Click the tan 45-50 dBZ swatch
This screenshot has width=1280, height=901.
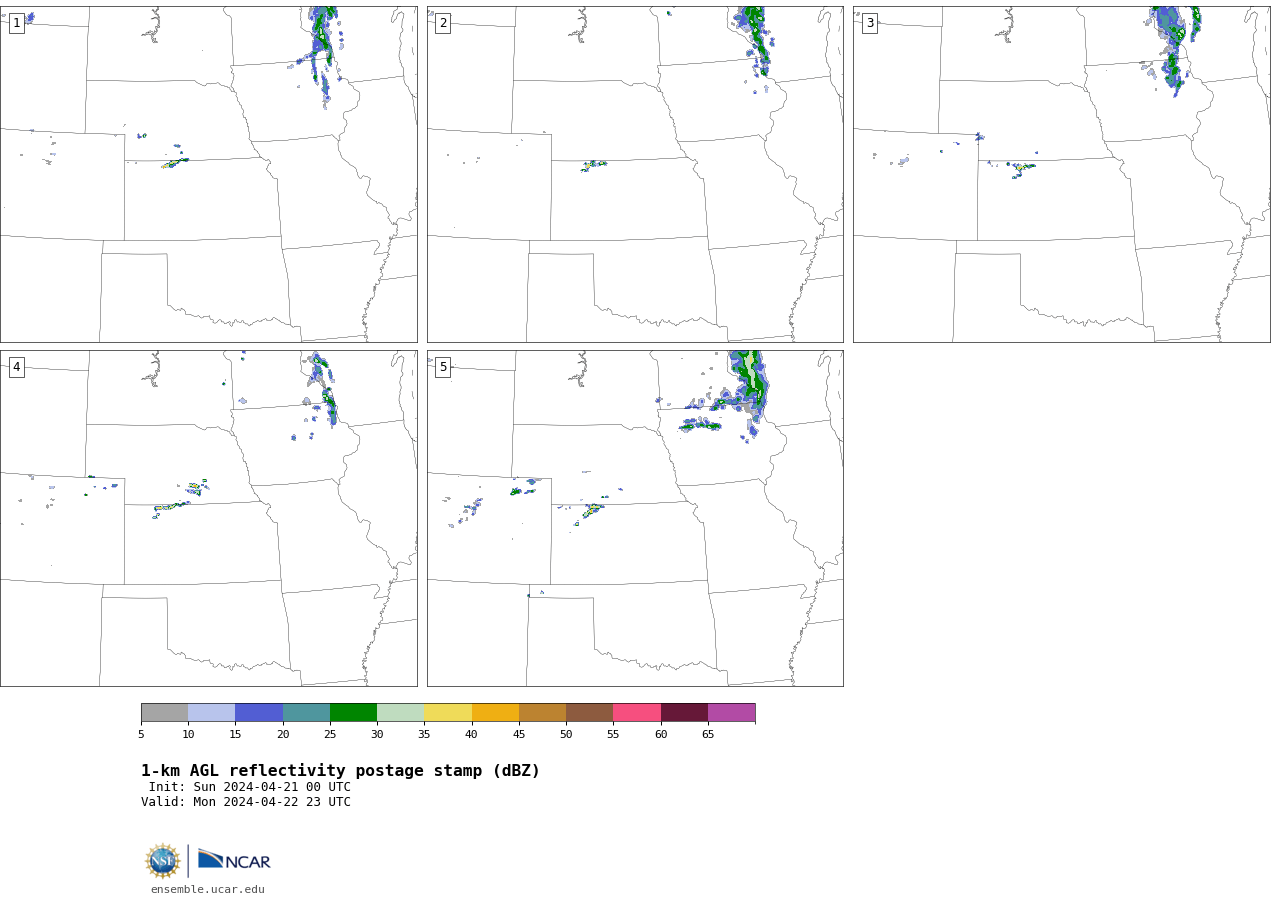542,713
